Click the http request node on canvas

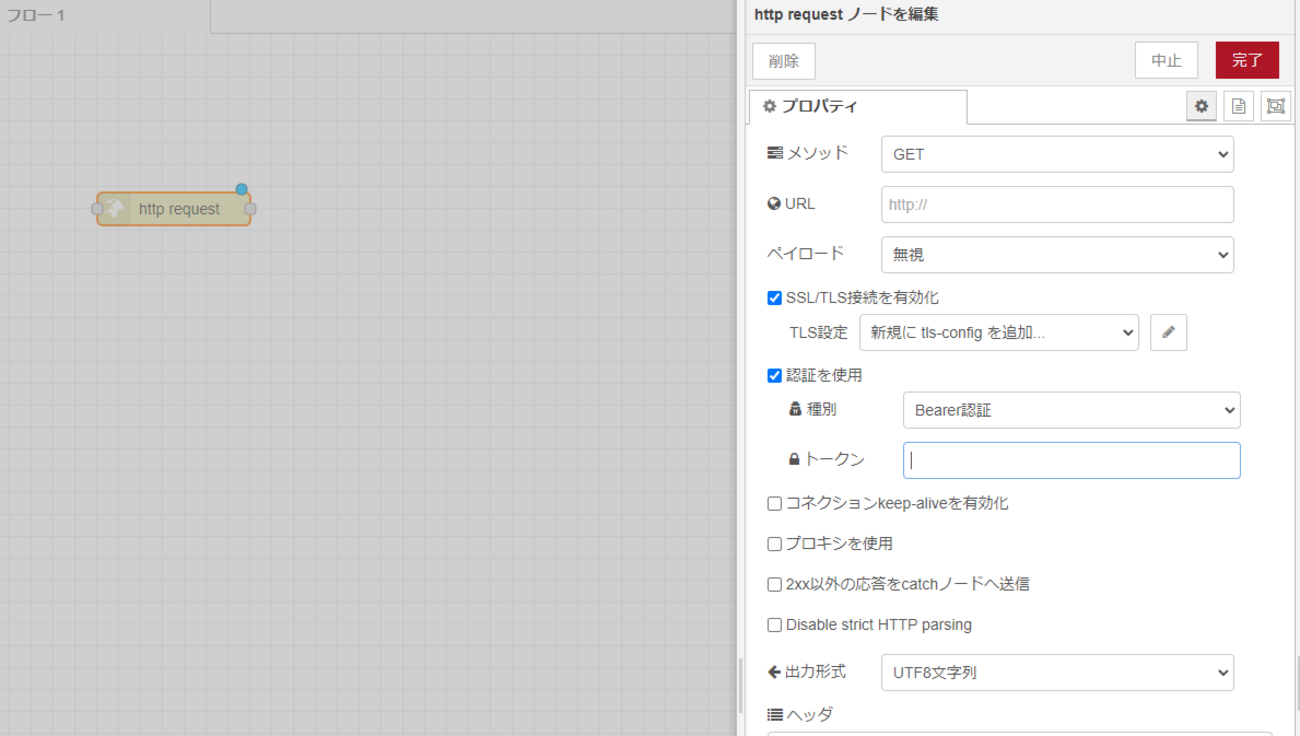(178, 209)
